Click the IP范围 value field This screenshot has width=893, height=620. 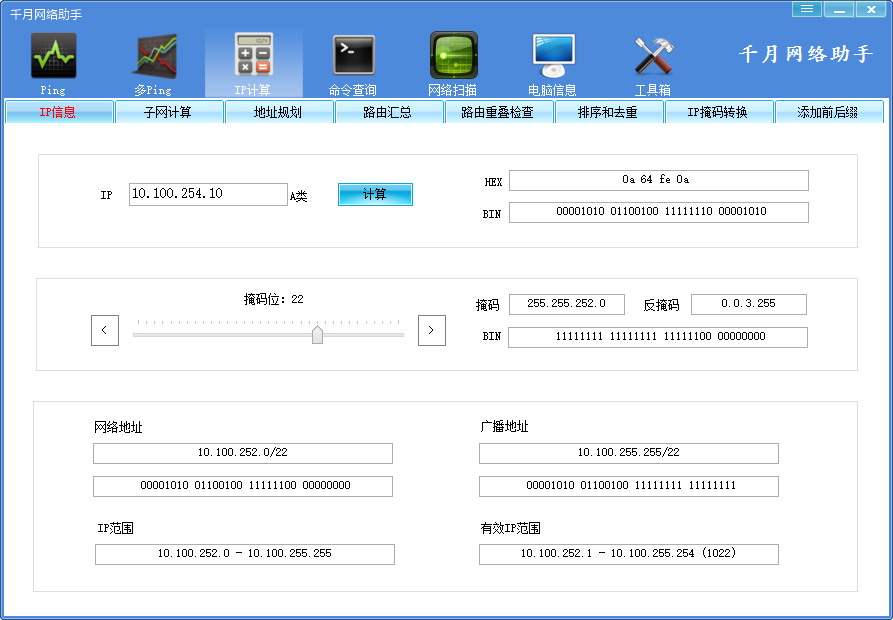[x=245, y=554]
